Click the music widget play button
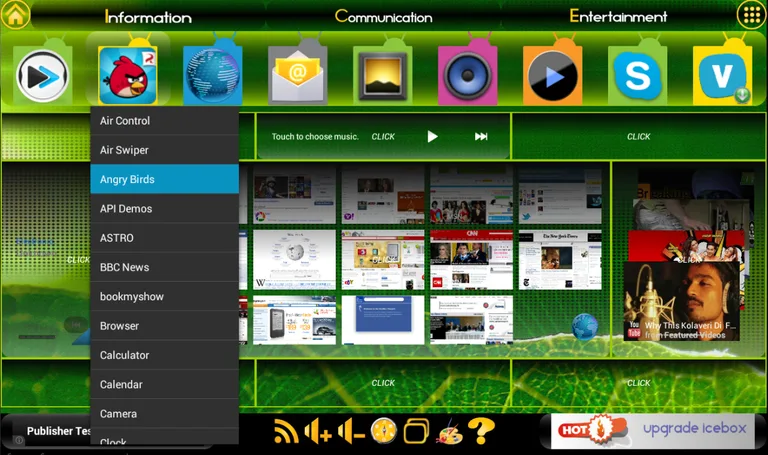This screenshot has height=455, width=768. pos(432,137)
